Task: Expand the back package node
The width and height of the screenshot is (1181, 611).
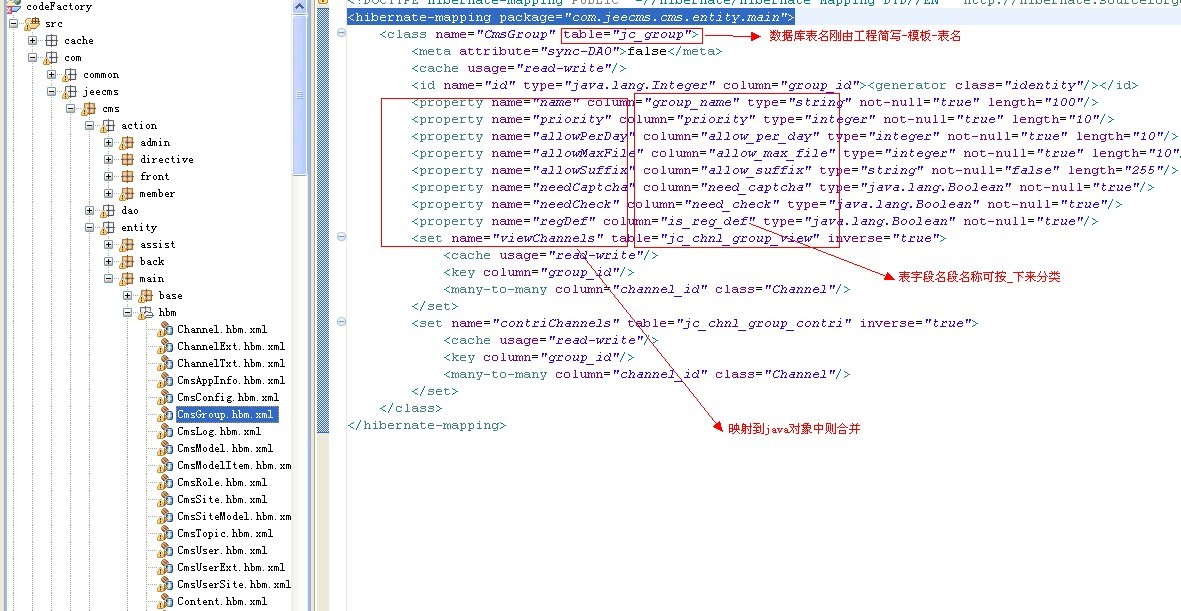Action: pyautogui.click(x=108, y=261)
